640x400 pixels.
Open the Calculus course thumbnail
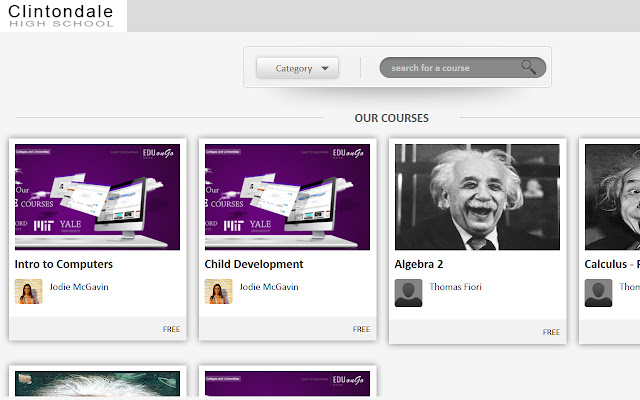pyautogui.click(x=612, y=197)
